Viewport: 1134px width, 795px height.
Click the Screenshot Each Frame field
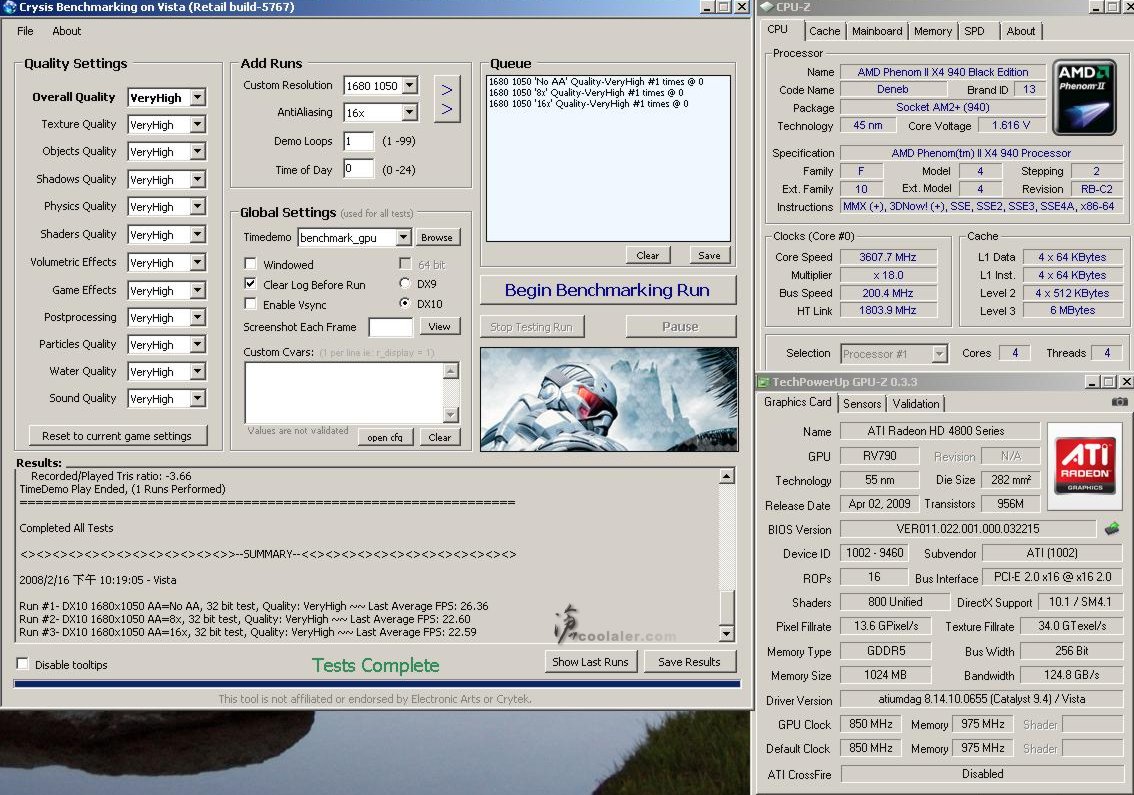[391, 327]
